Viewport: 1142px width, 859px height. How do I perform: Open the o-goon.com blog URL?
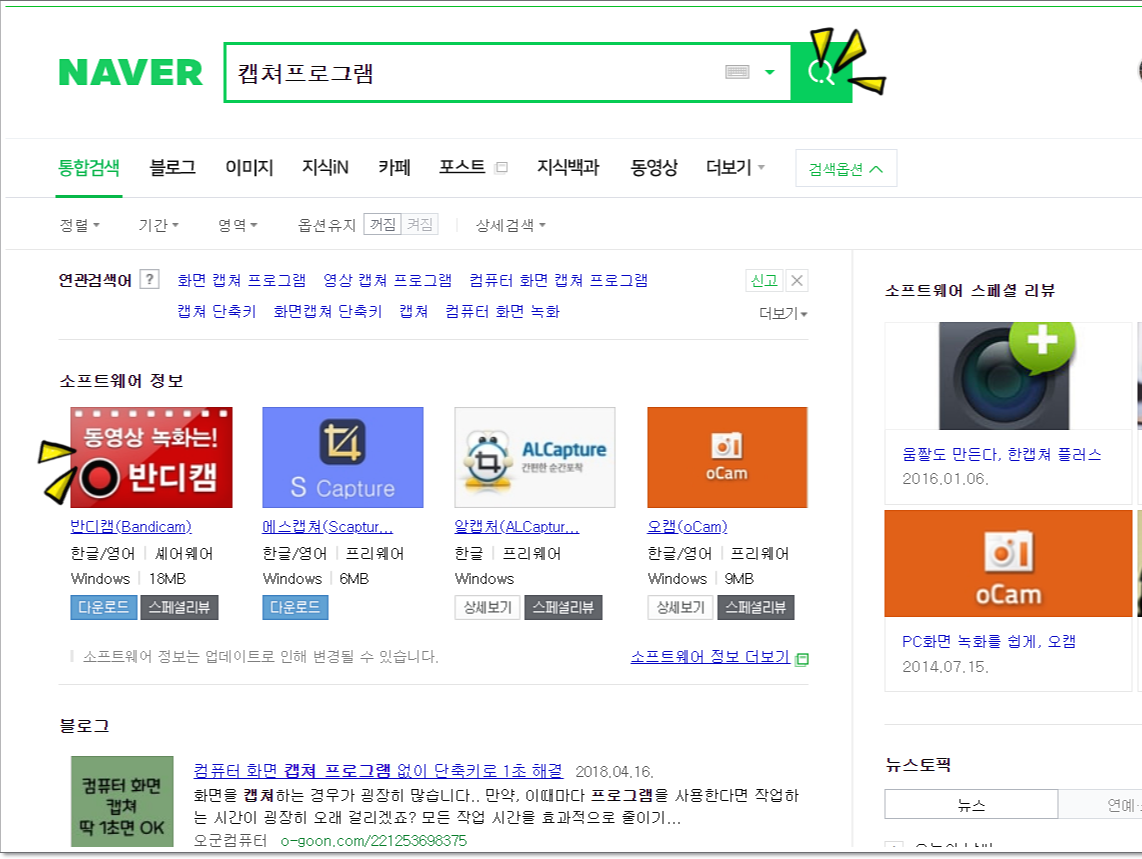(374, 841)
